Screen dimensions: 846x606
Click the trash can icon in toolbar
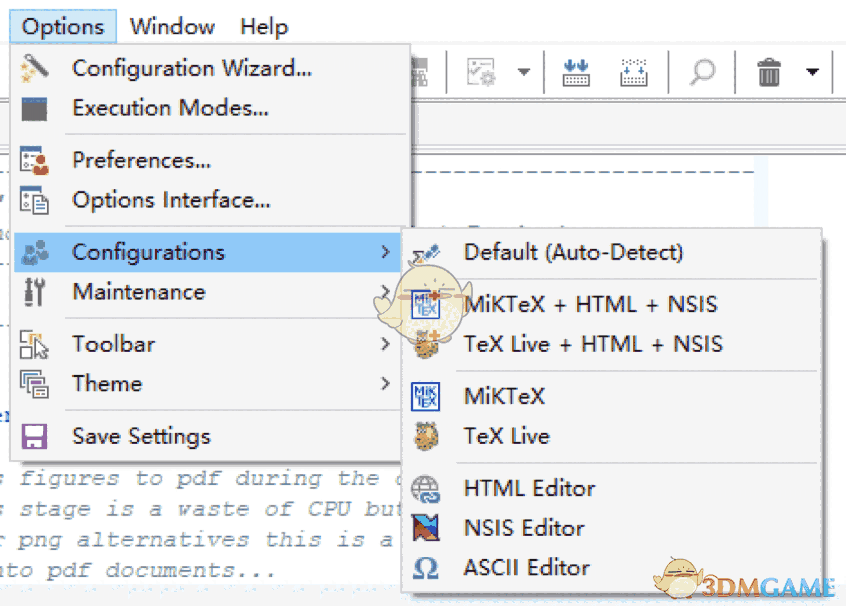768,72
